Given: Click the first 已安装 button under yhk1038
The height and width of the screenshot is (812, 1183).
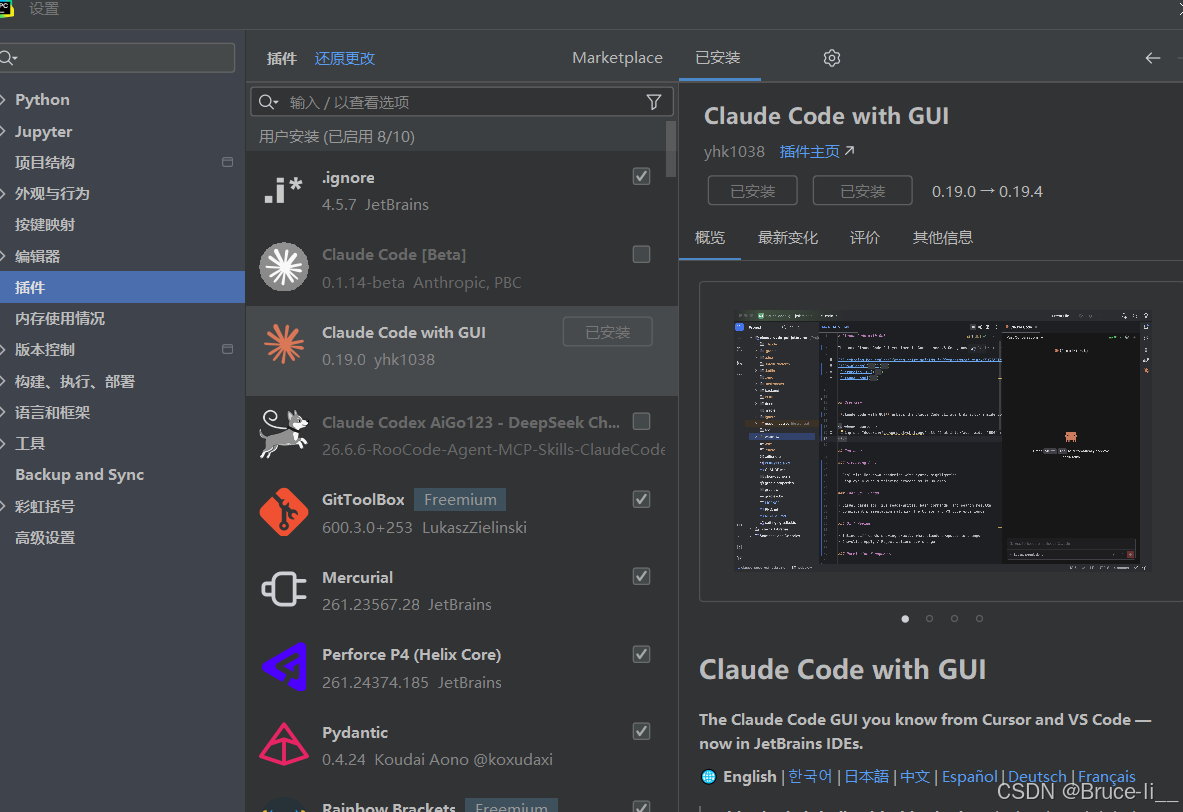Looking at the screenshot, I should [x=752, y=191].
